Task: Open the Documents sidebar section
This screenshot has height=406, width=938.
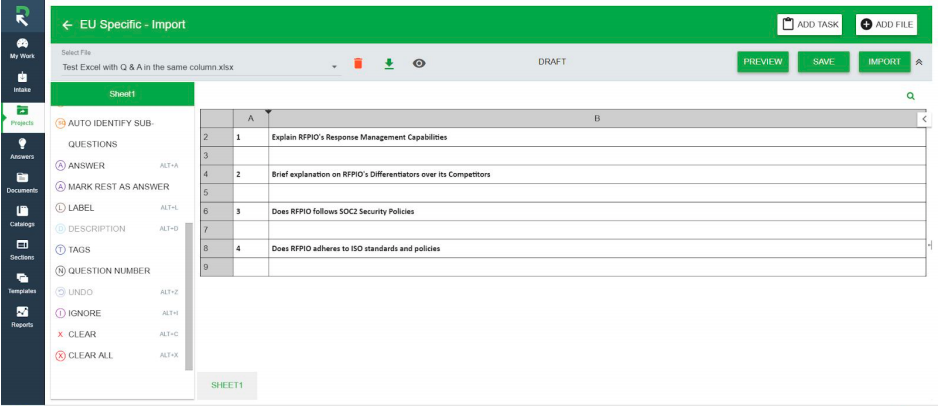Action: [22, 183]
